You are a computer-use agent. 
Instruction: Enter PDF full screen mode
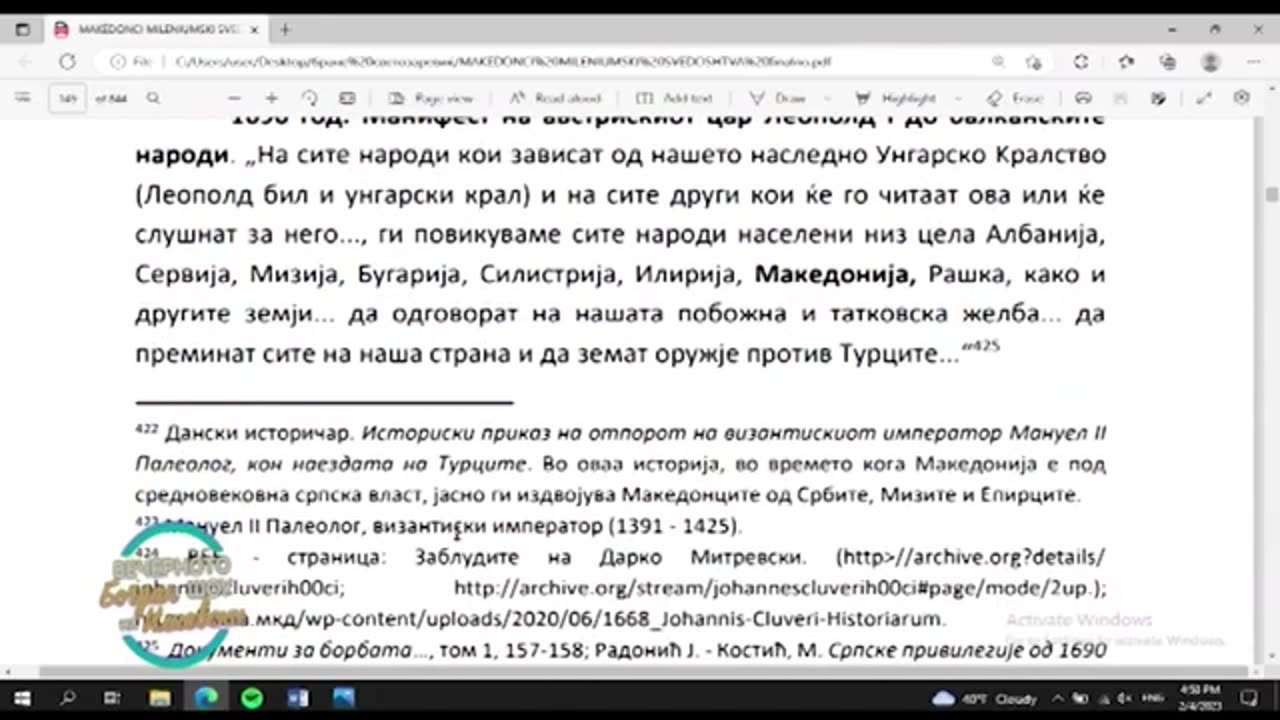click(x=1204, y=98)
